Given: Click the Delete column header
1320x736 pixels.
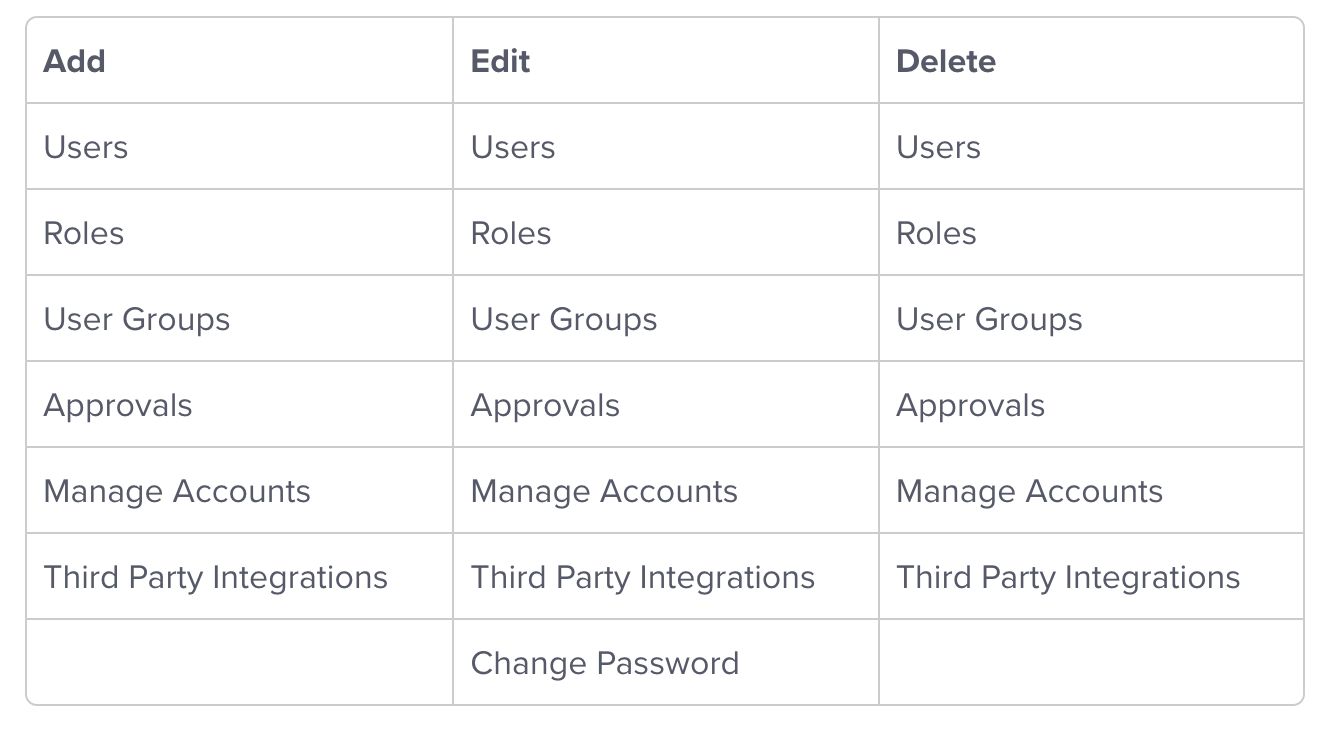Looking at the screenshot, I should point(945,61).
